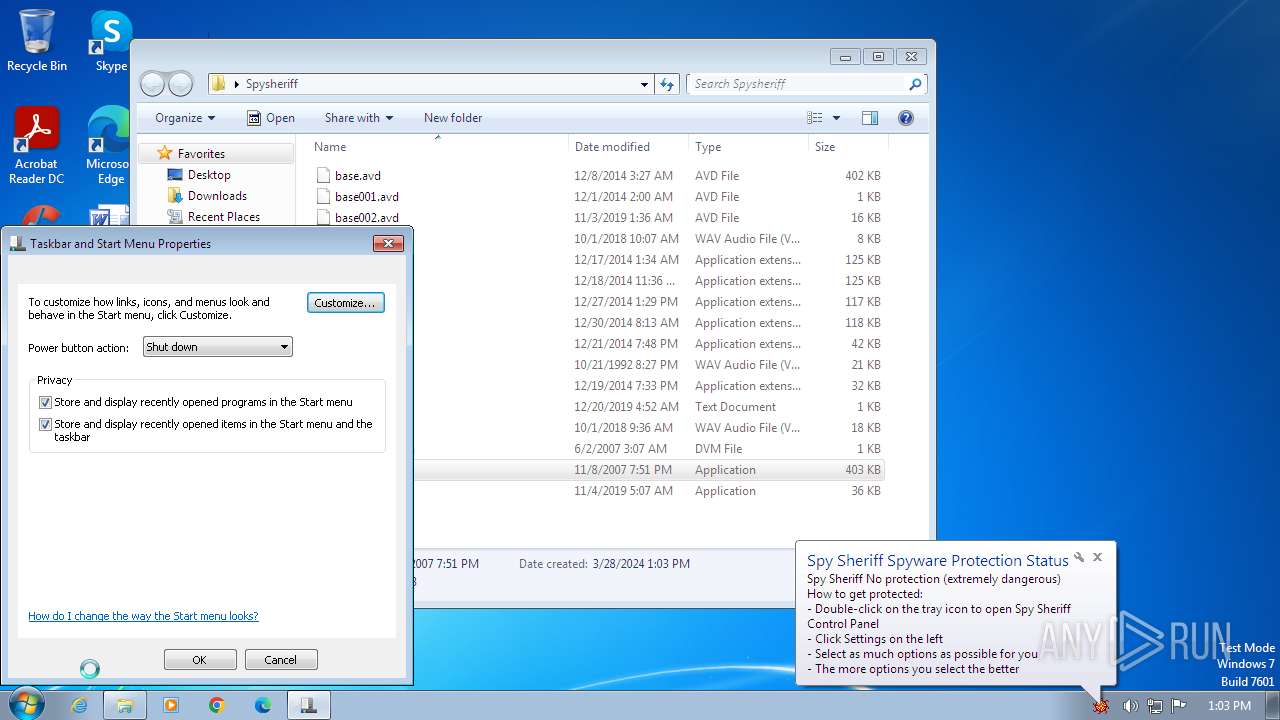1280x720 pixels.
Task: Toggle store recently opened items checkbox
Action: (x=45, y=425)
